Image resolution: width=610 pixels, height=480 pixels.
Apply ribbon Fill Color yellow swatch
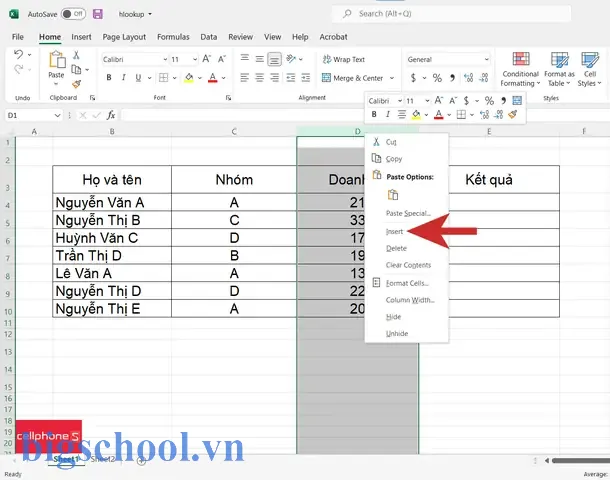coord(189,78)
